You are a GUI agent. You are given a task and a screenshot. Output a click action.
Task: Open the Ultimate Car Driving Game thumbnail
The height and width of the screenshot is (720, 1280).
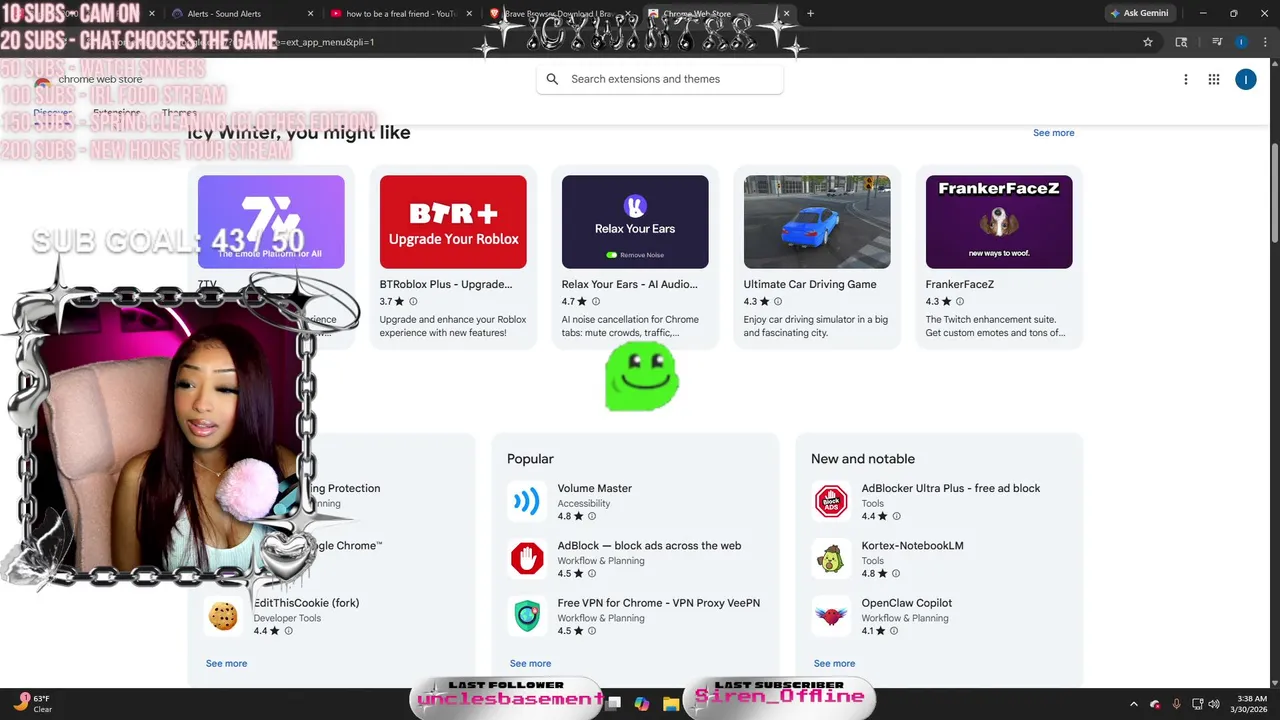click(x=817, y=222)
